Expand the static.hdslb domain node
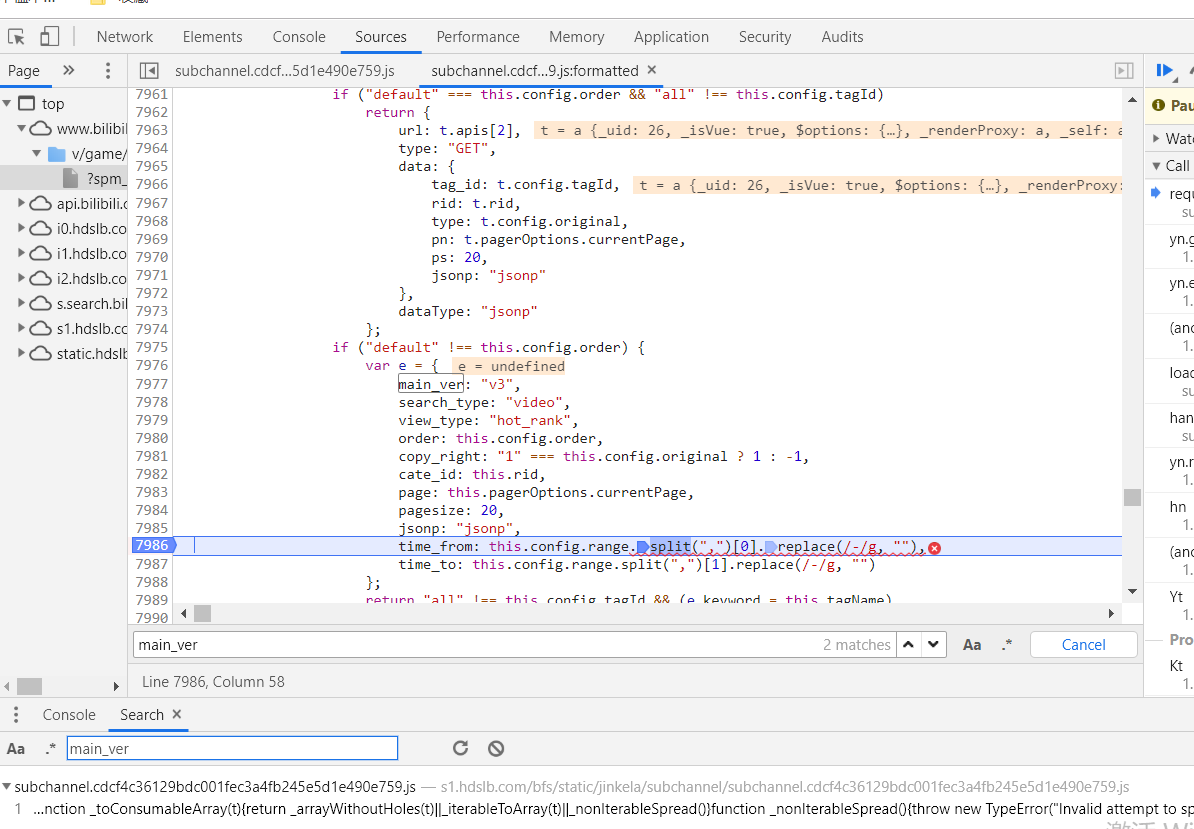The width and height of the screenshot is (1194, 829). point(21,354)
